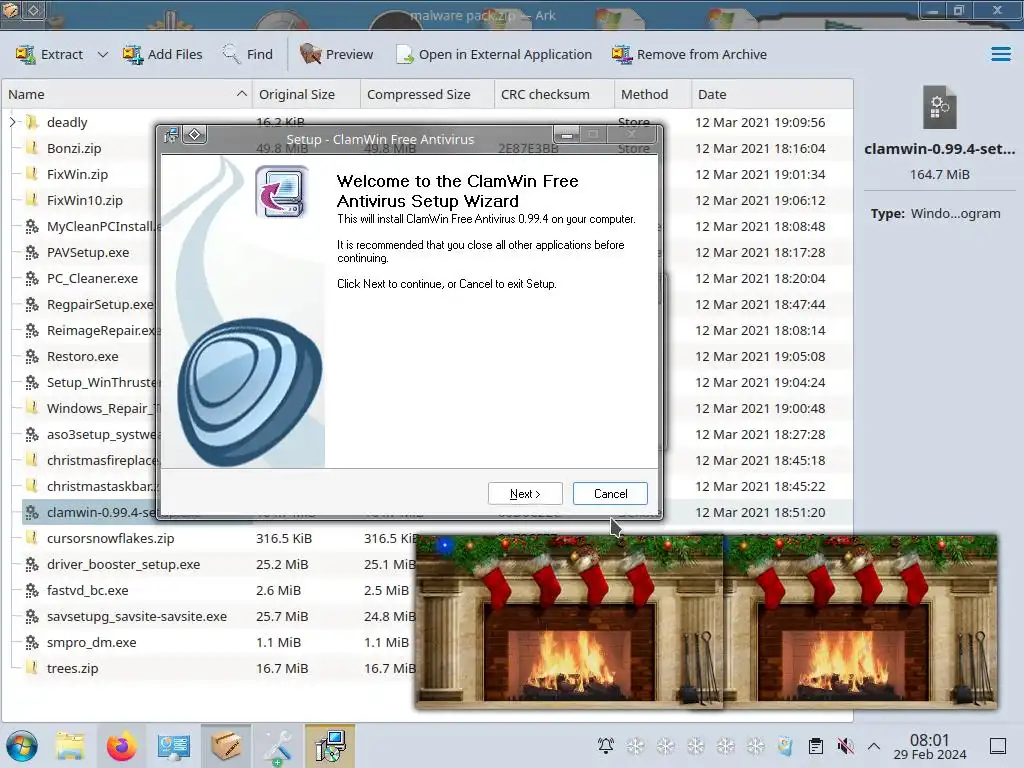1024x768 pixels.
Task: Click the wrench tools taskbar icon
Action: [278, 746]
